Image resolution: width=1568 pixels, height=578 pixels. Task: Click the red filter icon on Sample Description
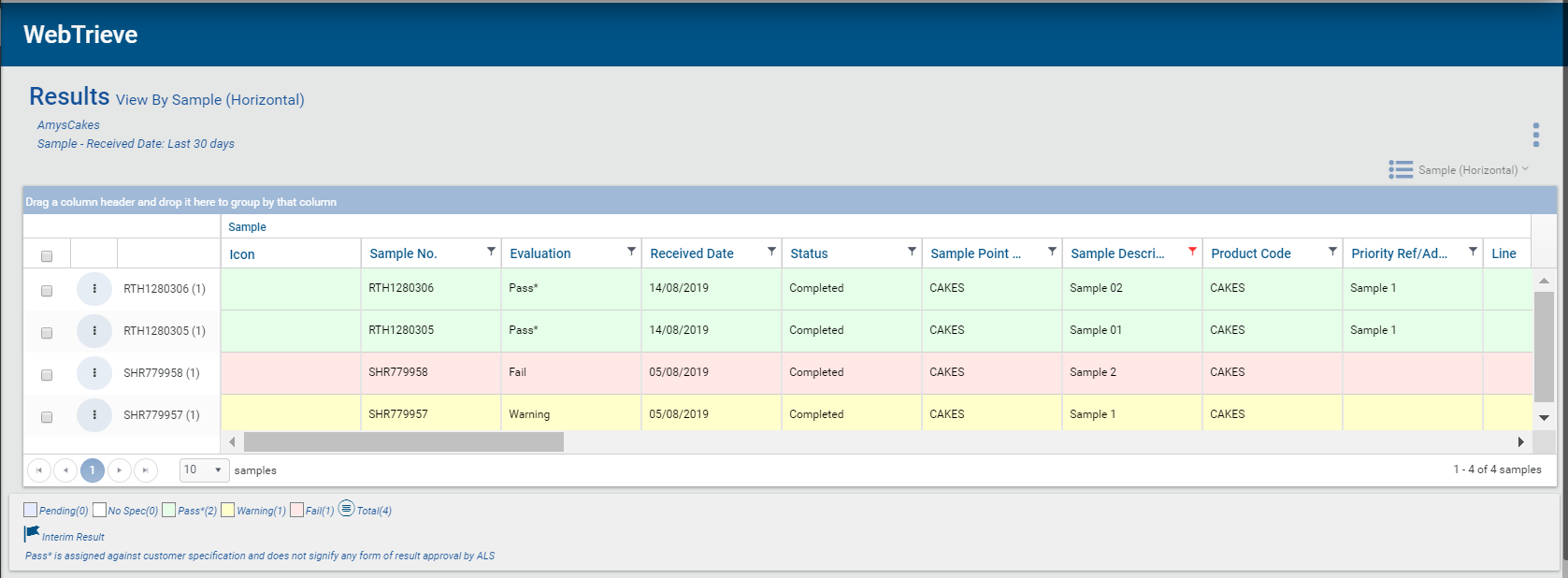1192,252
